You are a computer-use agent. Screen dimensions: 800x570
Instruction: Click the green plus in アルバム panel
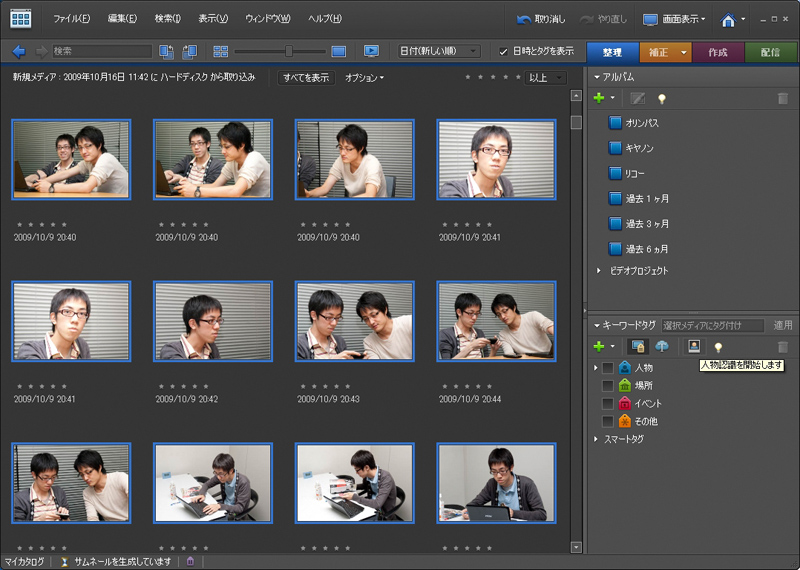[599, 98]
